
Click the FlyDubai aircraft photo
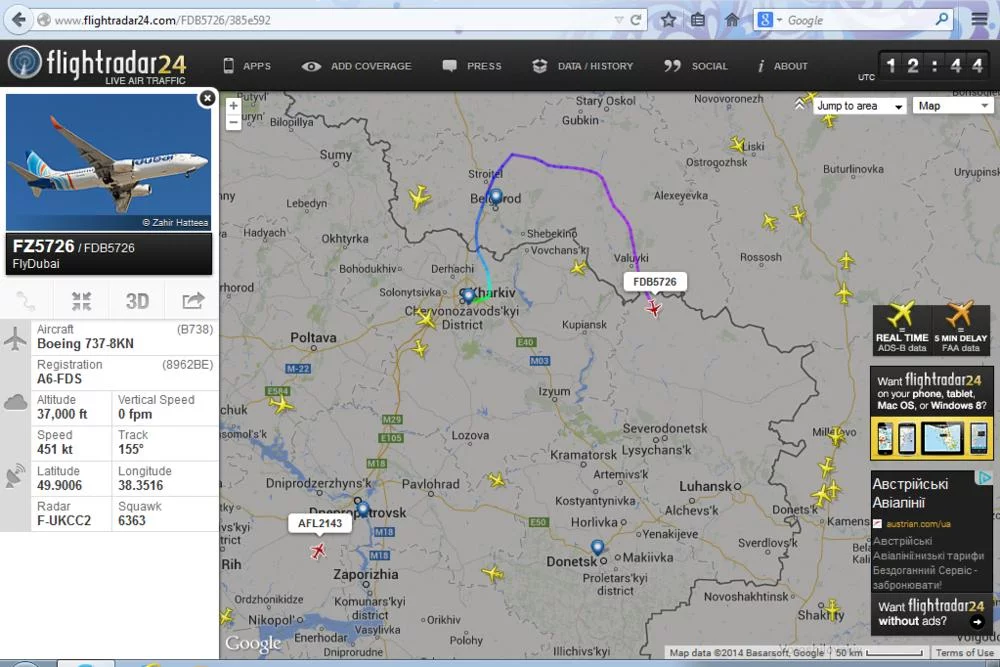point(108,162)
